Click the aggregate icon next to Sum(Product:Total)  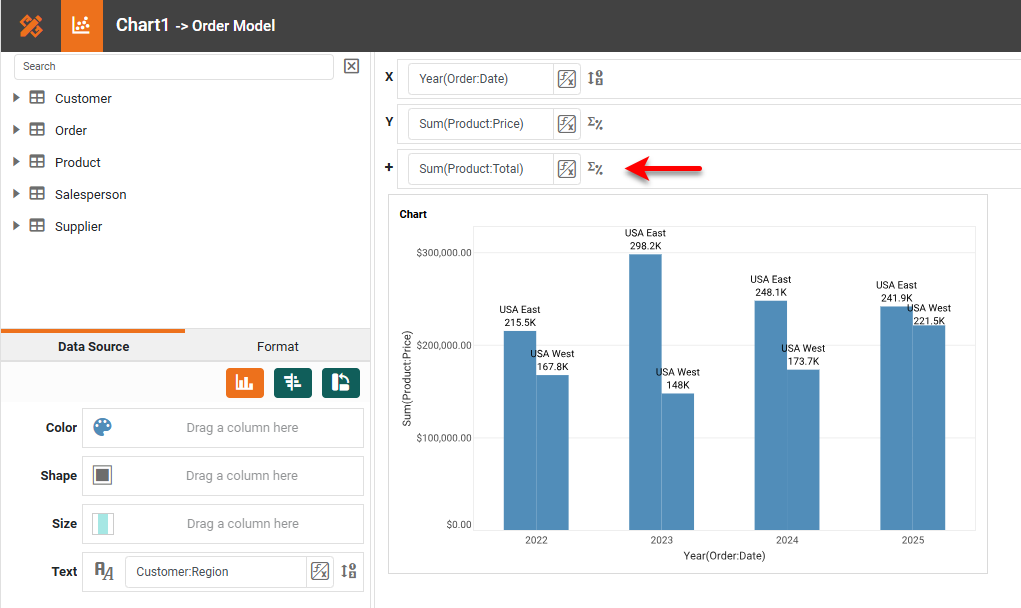coord(595,169)
